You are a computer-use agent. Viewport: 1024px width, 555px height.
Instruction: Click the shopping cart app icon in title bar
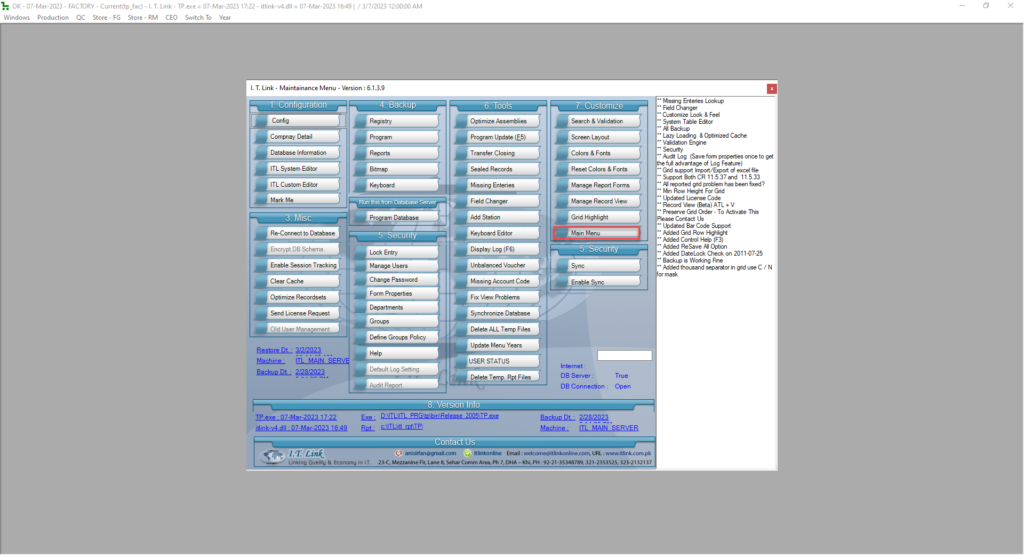click(x=6, y=5)
